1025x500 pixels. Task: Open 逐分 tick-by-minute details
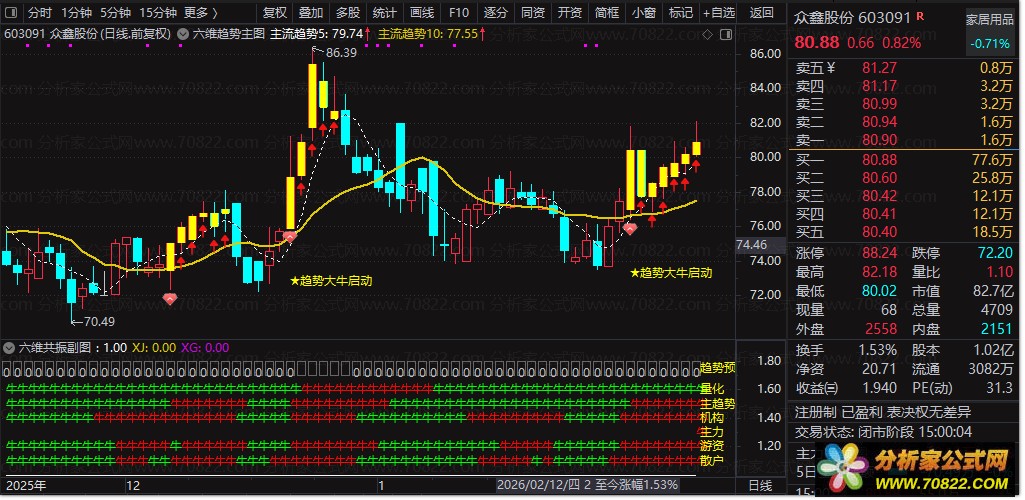coord(496,12)
